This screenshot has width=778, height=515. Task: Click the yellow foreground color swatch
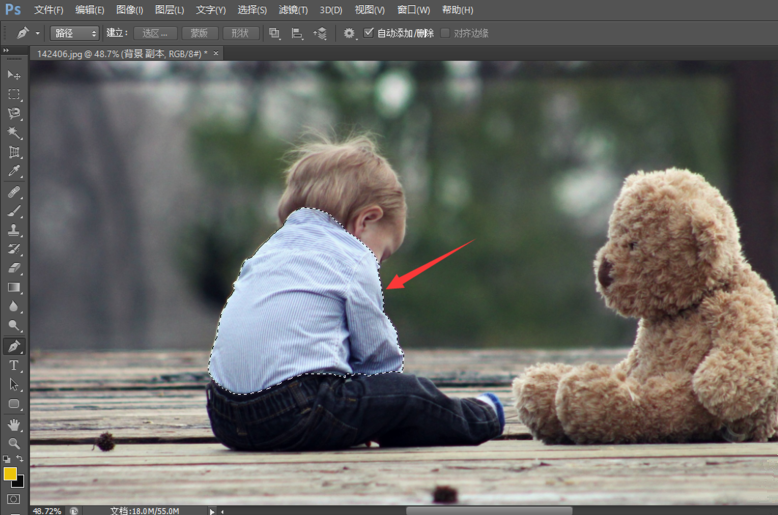point(10,473)
